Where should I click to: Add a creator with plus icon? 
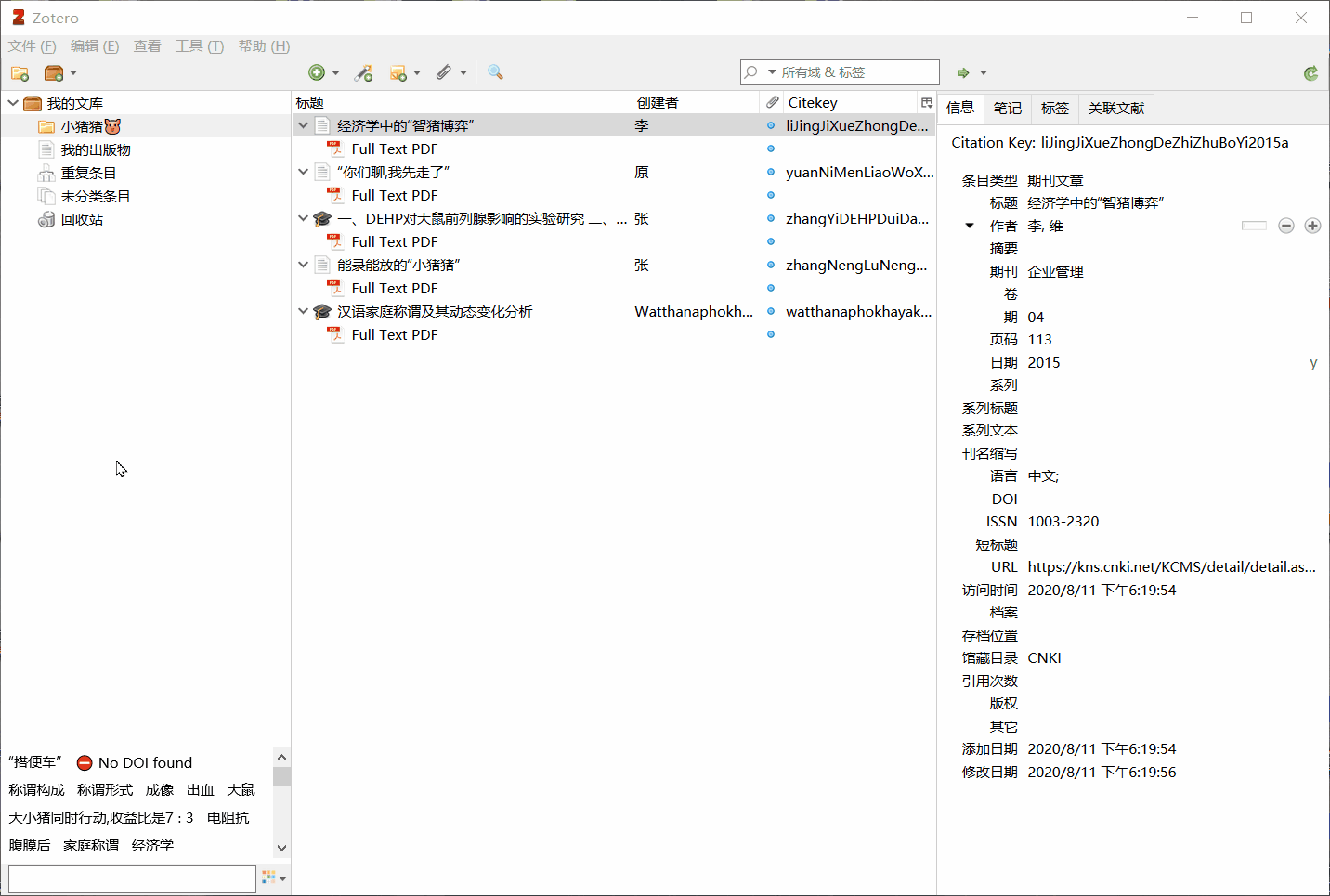click(x=1312, y=226)
